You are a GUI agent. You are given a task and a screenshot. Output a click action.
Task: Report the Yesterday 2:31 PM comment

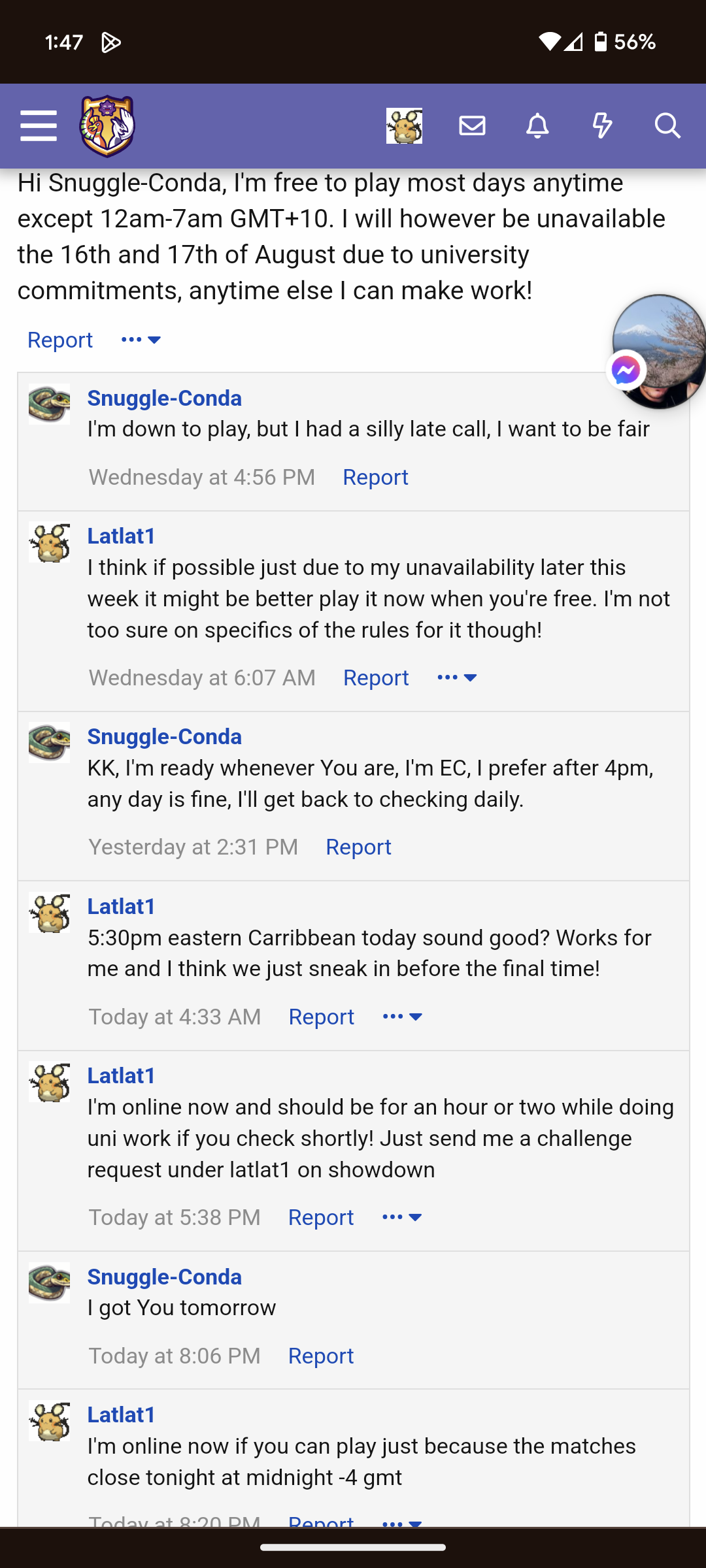click(x=358, y=847)
